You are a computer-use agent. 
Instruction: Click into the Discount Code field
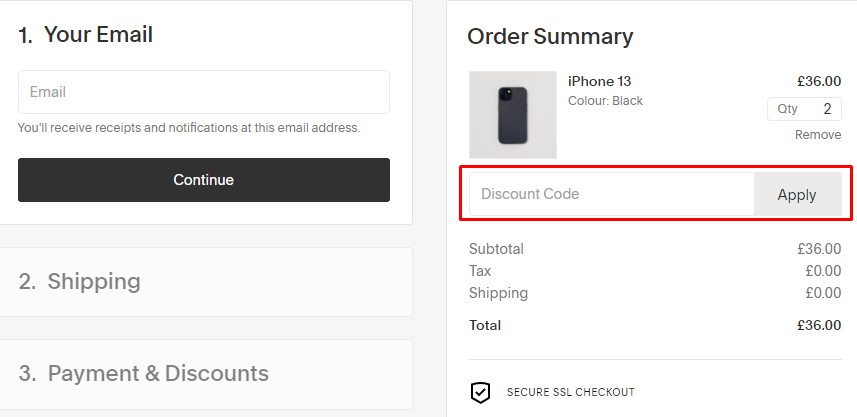(611, 194)
